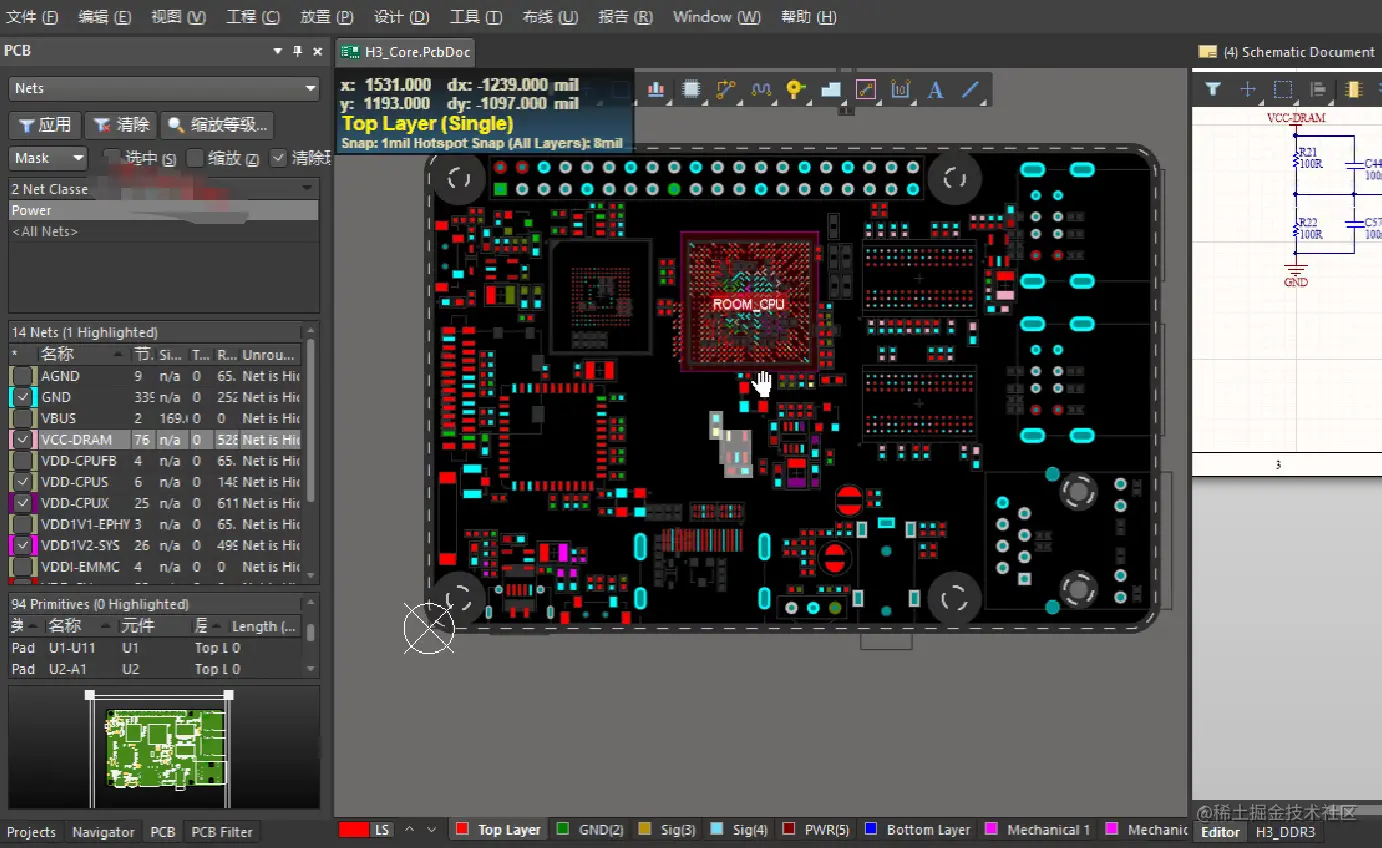Select the Place Line tool
Viewport: 1382px width, 848px height.
(x=970, y=90)
